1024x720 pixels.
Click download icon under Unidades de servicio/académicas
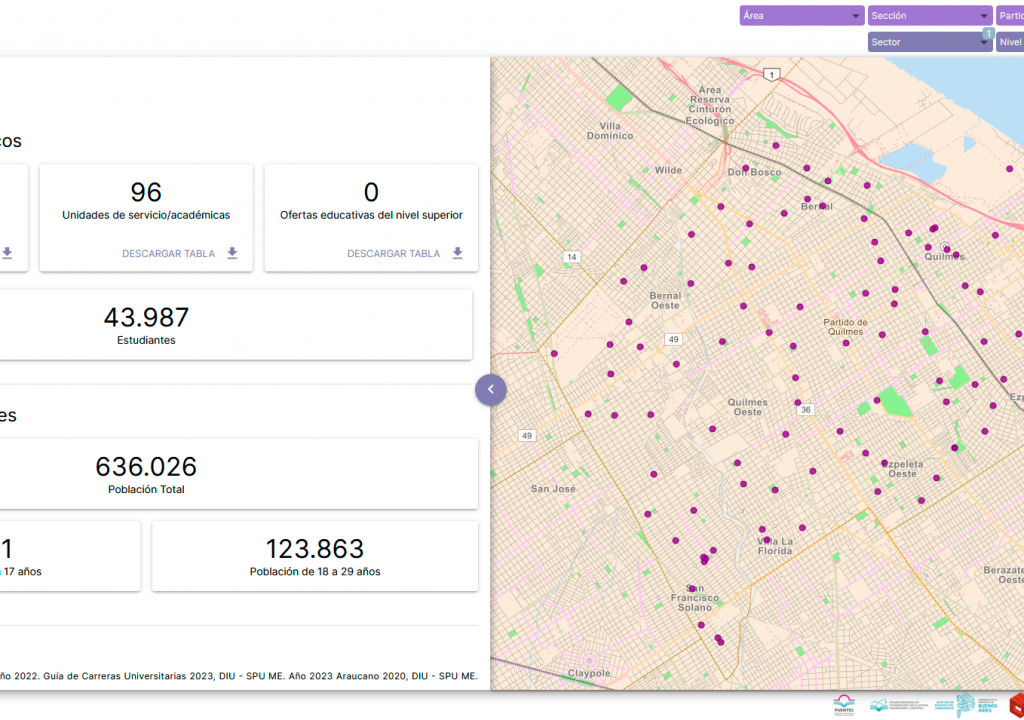tap(232, 254)
